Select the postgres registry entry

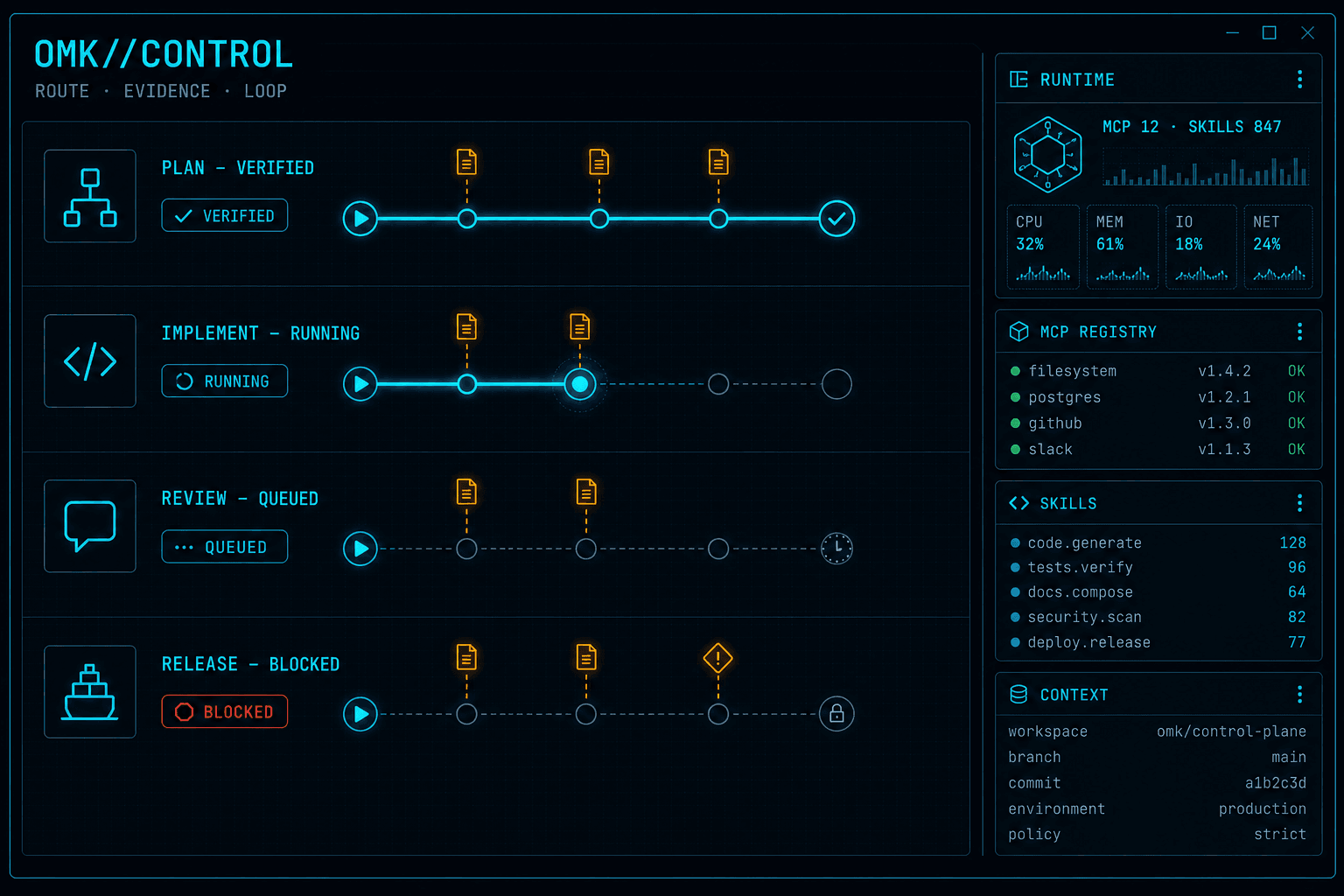point(1158,397)
